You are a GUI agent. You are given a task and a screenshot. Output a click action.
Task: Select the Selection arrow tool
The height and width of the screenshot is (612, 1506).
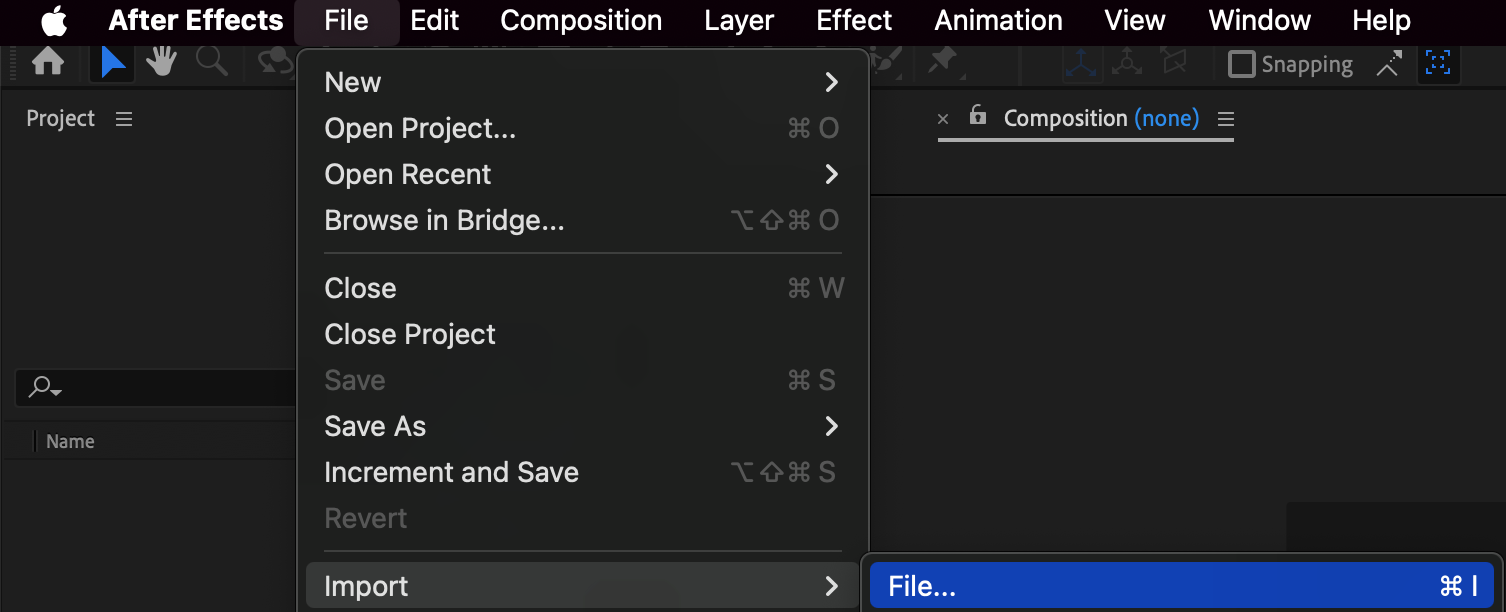tap(113, 62)
